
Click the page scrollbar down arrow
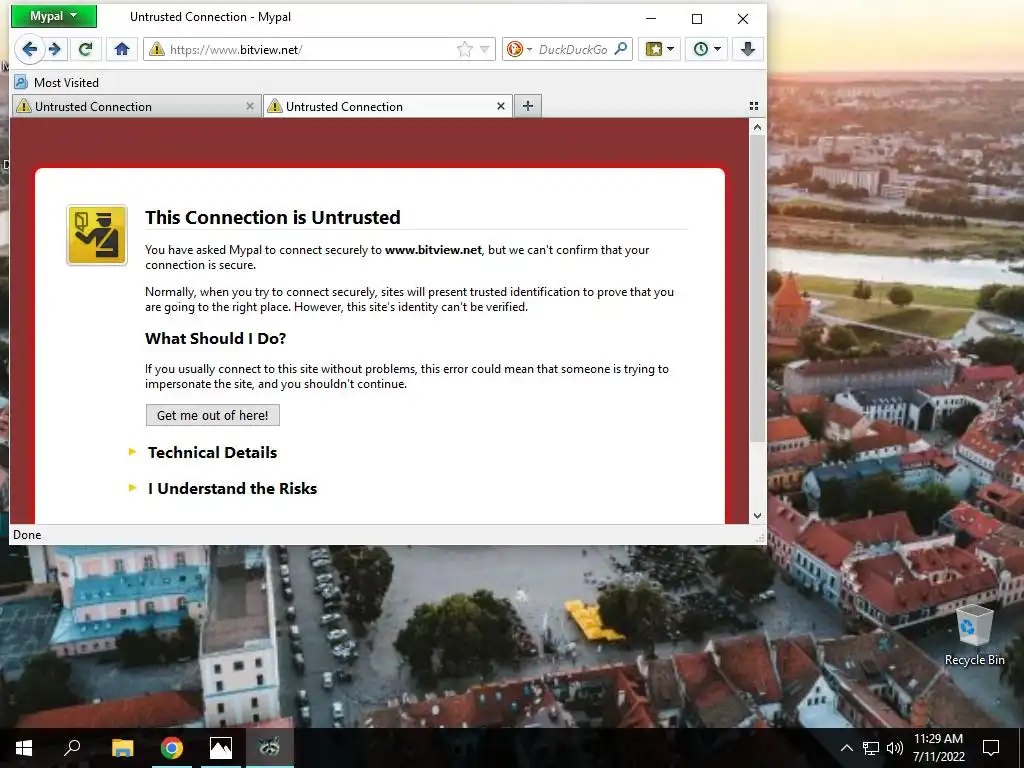point(757,515)
